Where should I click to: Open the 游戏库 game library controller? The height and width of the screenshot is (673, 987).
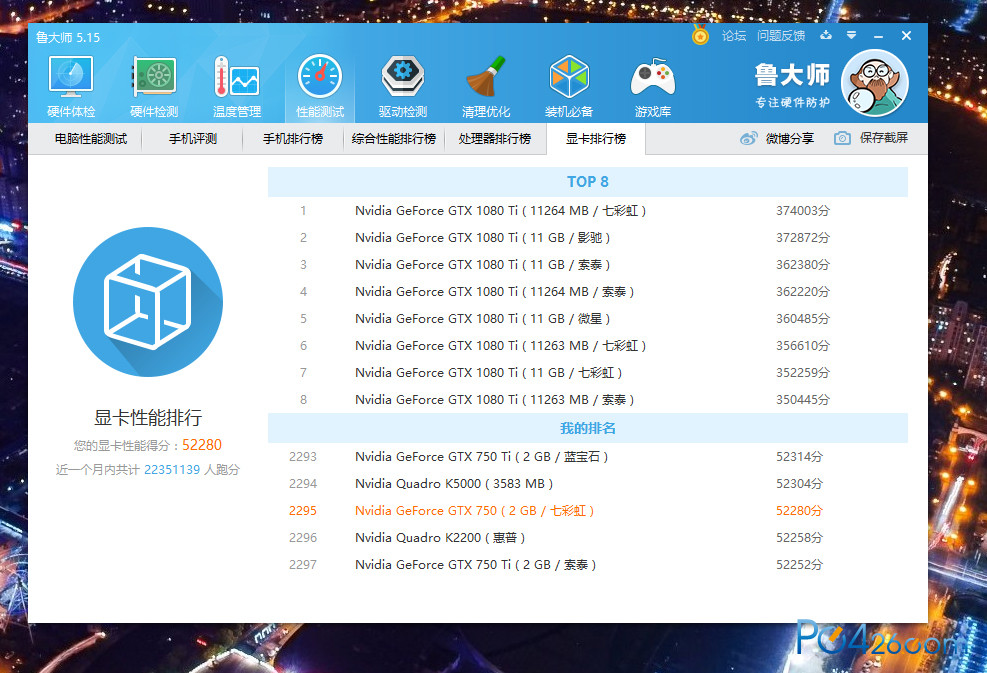(x=653, y=87)
